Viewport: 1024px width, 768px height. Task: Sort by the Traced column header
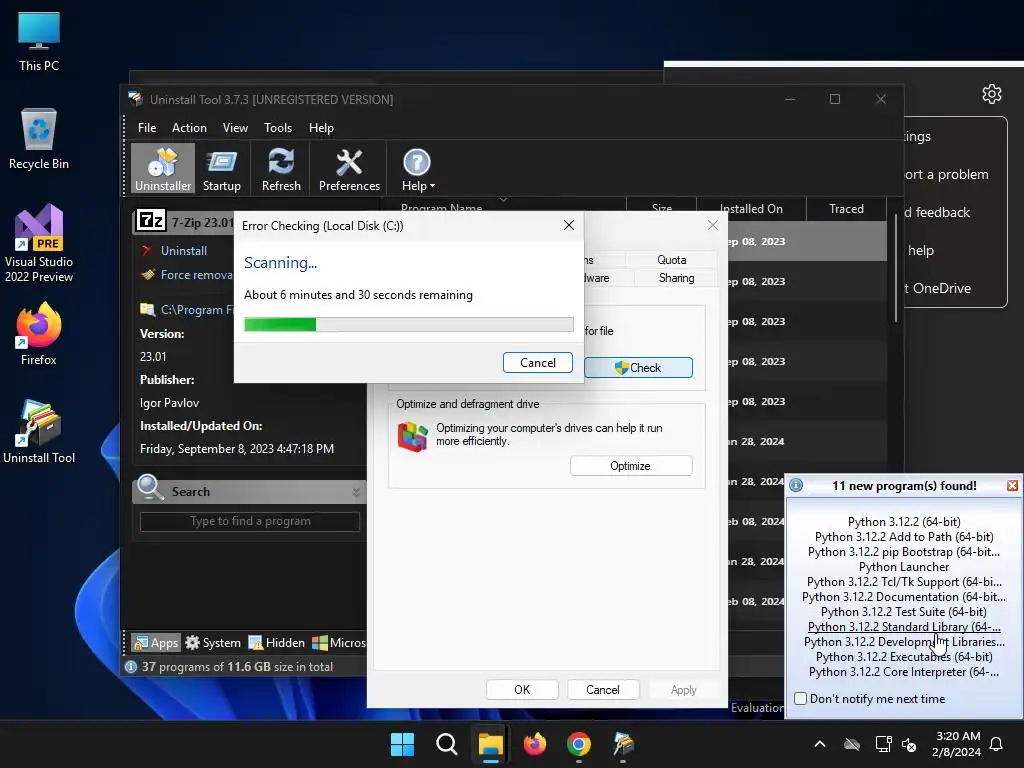pos(846,209)
